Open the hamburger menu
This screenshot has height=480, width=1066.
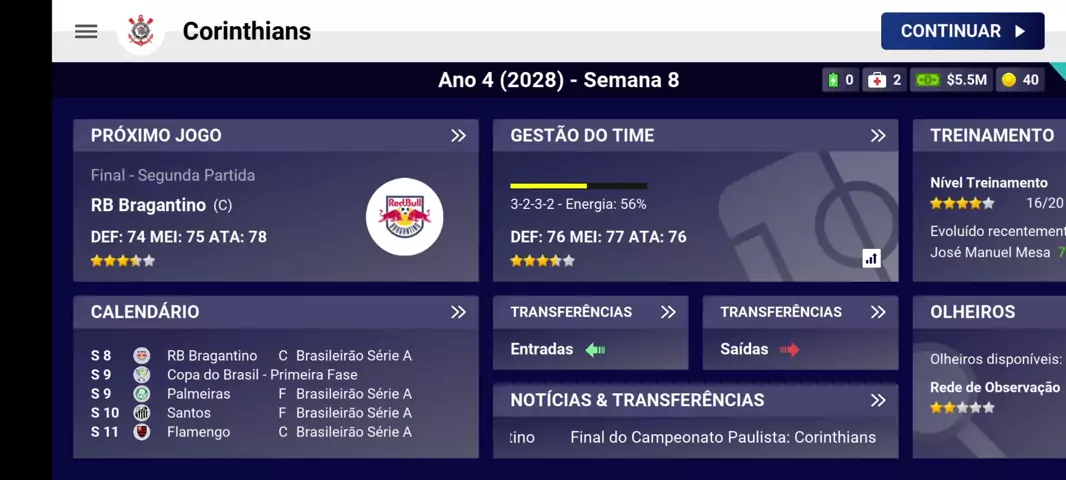pos(86,31)
